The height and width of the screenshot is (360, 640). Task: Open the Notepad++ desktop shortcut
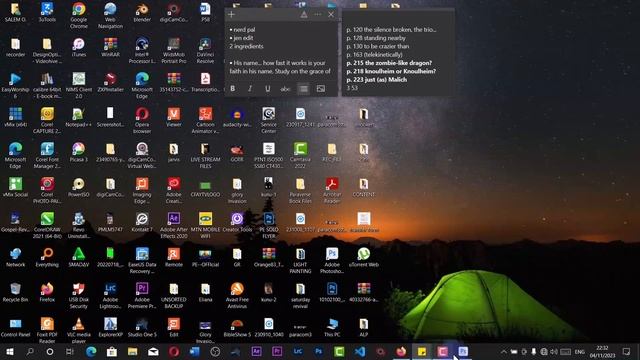point(79,118)
